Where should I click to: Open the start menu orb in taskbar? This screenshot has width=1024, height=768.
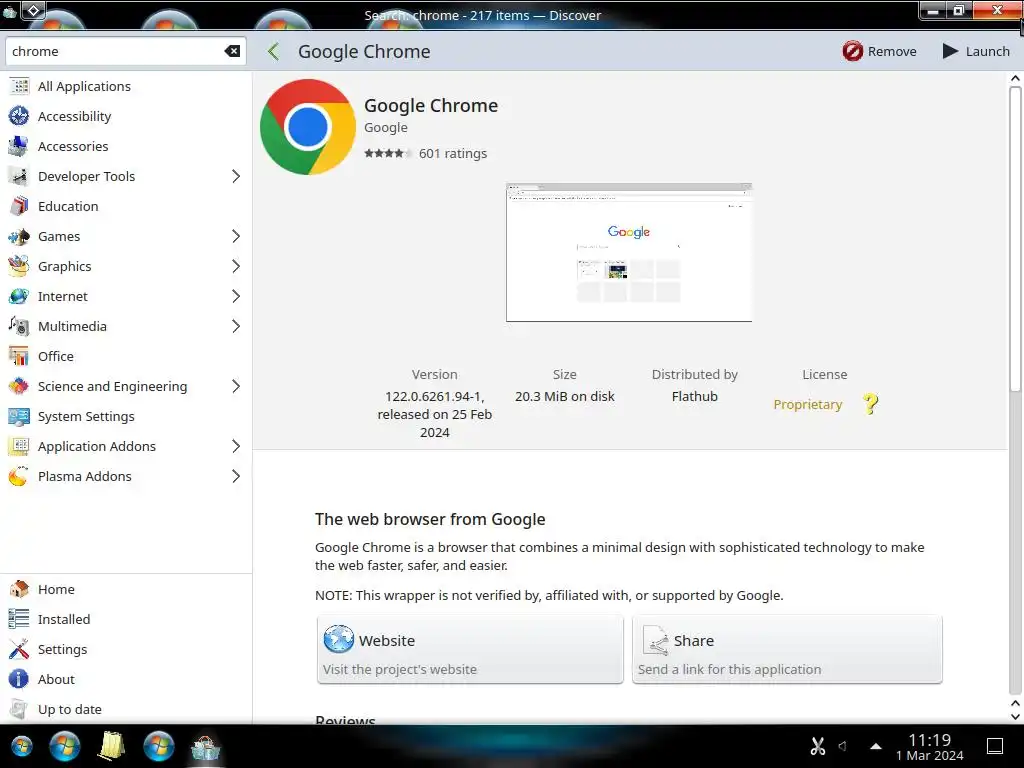click(22, 746)
